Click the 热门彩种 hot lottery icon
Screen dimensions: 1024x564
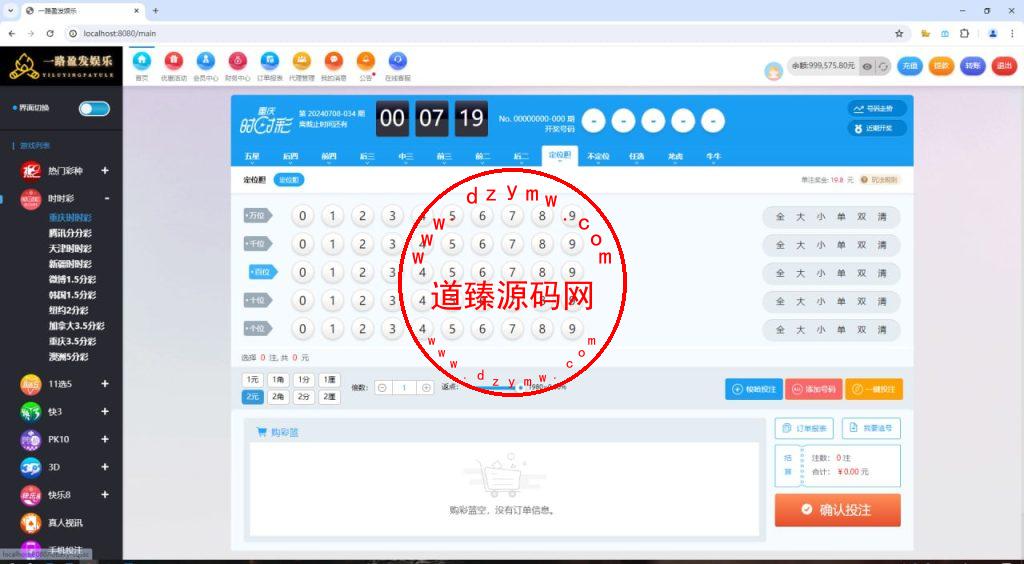click(31, 170)
